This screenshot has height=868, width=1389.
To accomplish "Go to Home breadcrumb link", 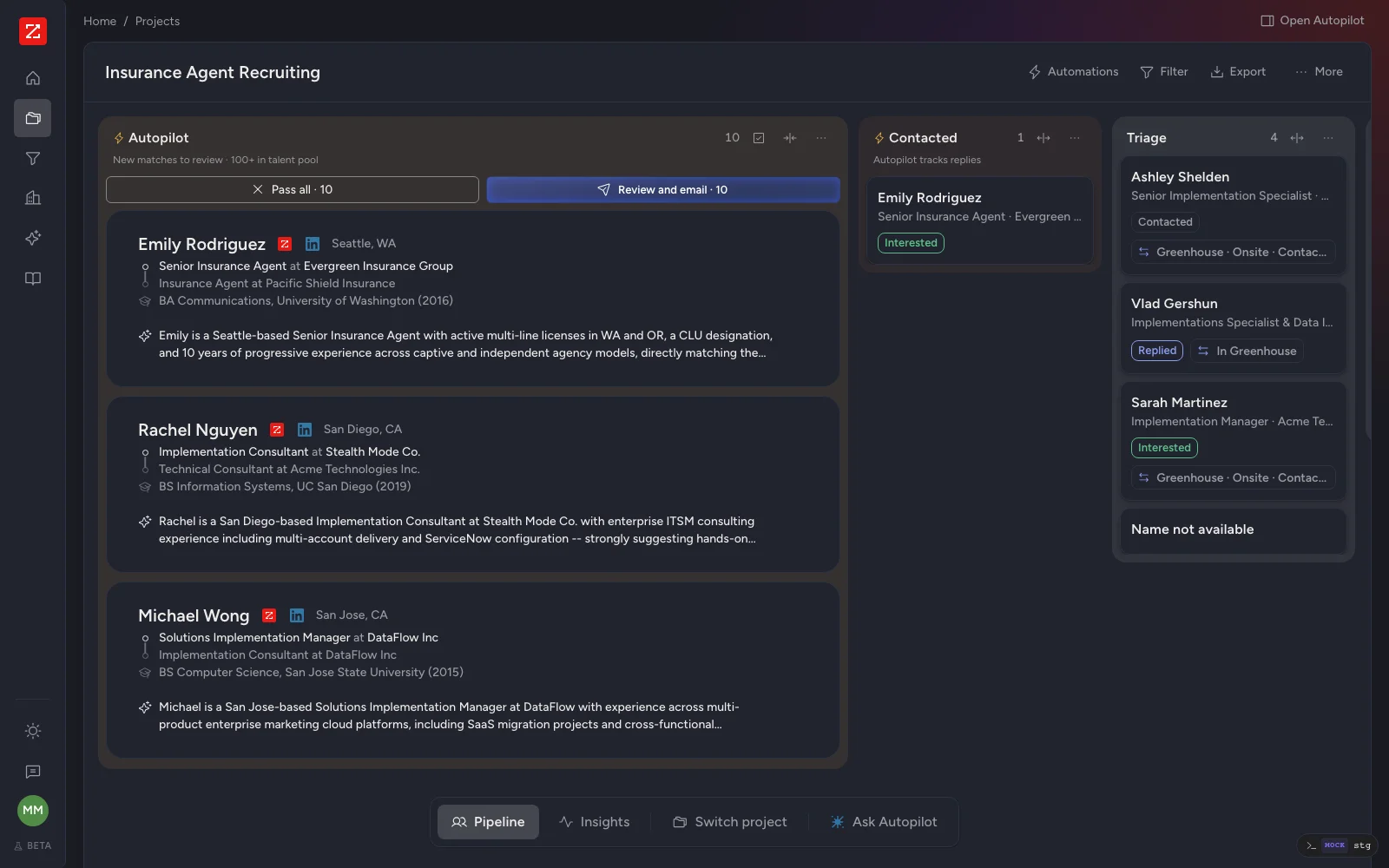I will pyautogui.click(x=100, y=22).
